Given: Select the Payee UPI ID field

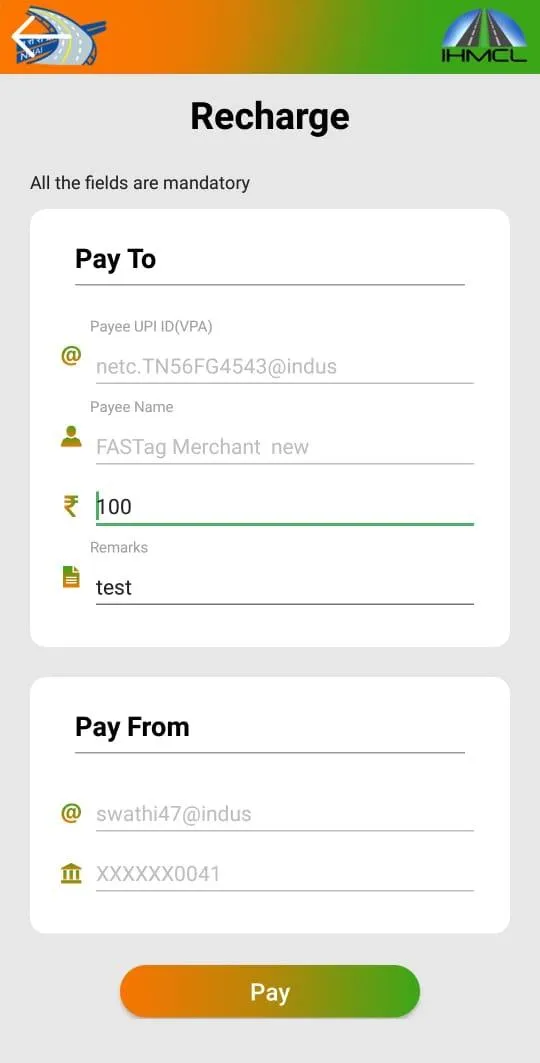Looking at the screenshot, I should point(285,367).
